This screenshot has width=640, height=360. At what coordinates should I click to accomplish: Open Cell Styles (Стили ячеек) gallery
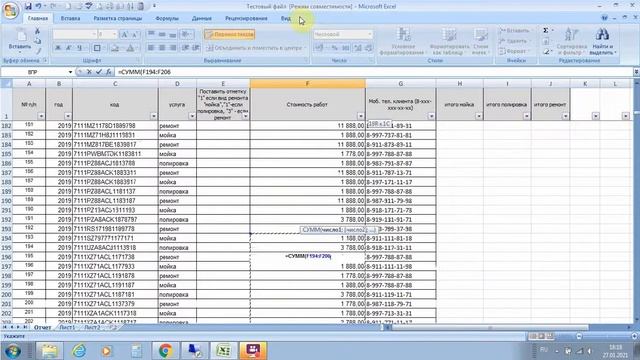coord(480,42)
